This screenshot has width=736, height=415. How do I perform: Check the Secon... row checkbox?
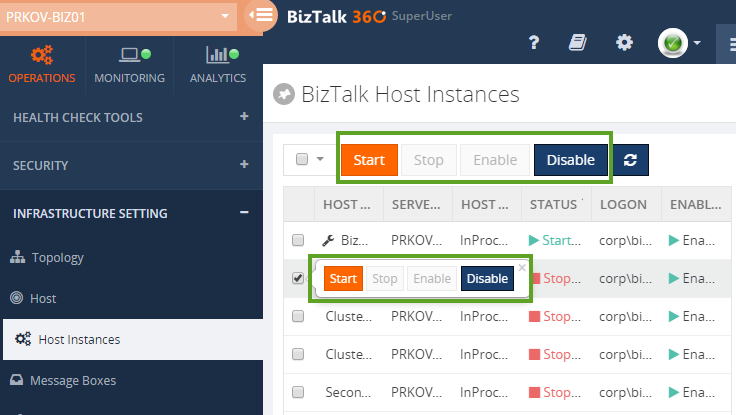coord(298,392)
